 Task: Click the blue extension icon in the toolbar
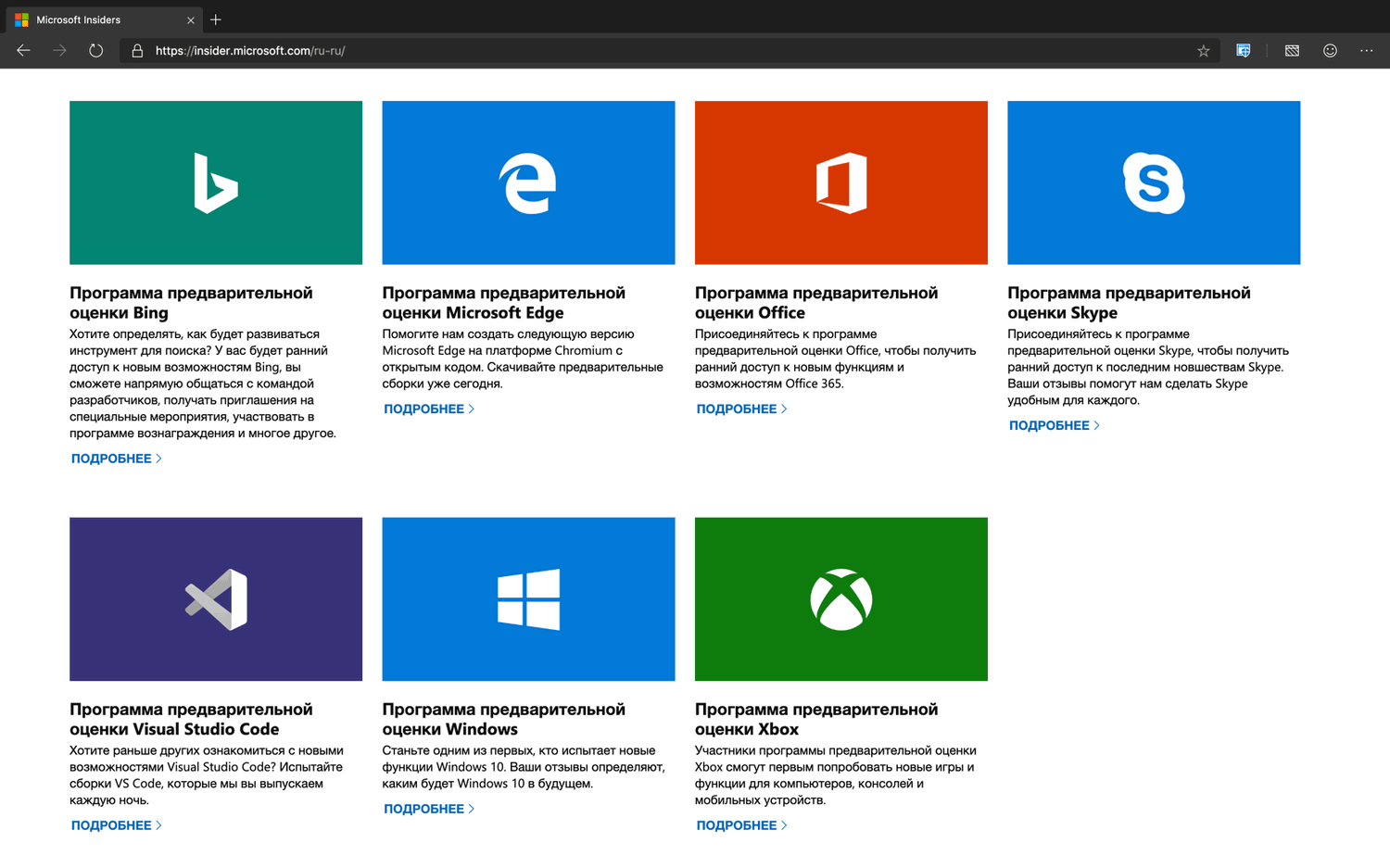(1244, 51)
